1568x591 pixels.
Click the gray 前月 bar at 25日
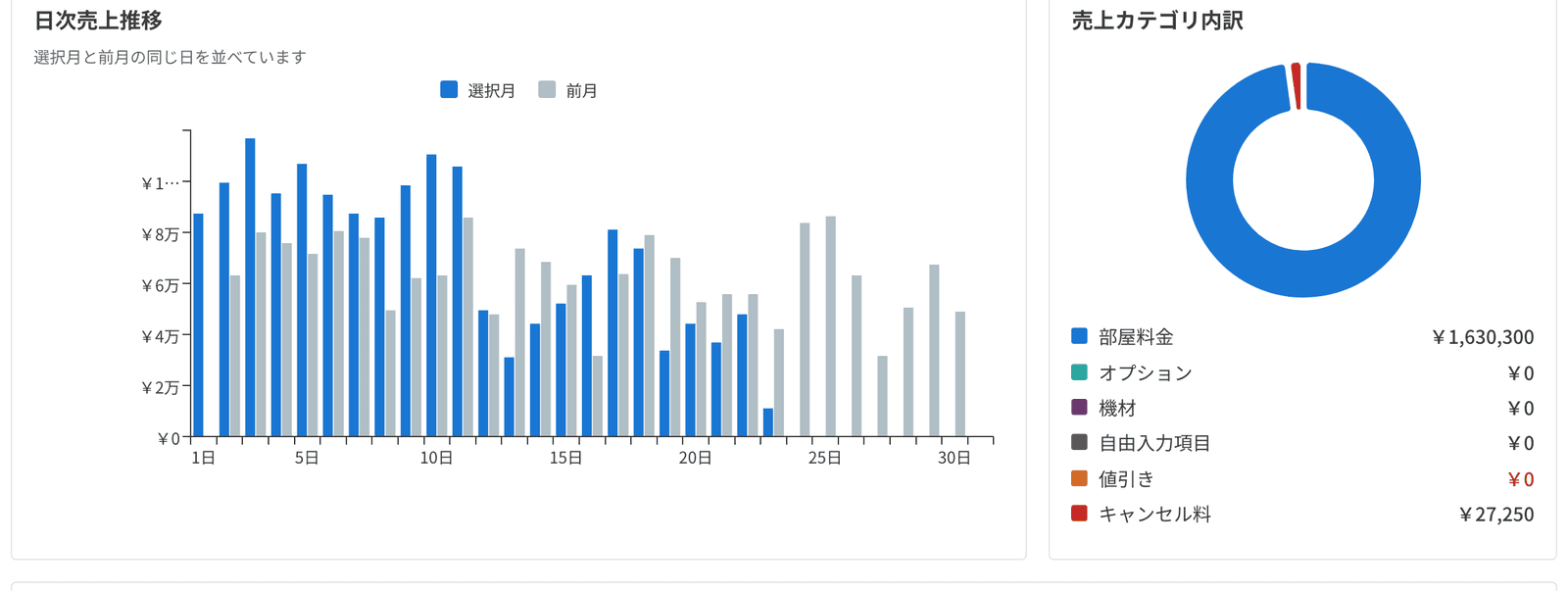[x=831, y=326]
